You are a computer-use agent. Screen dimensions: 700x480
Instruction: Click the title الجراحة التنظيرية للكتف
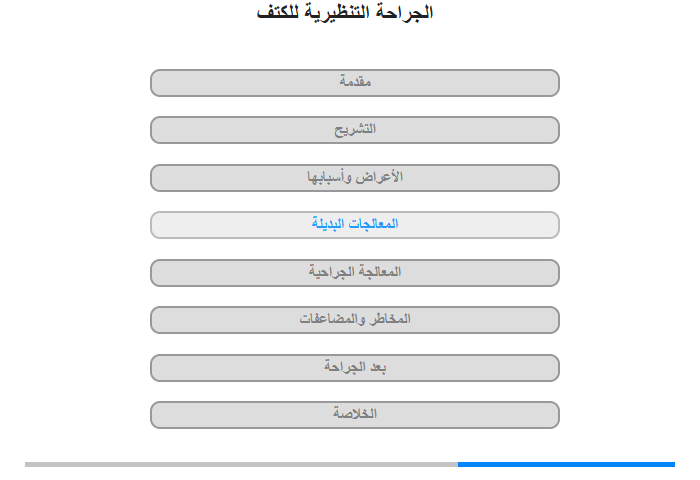click(345, 13)
